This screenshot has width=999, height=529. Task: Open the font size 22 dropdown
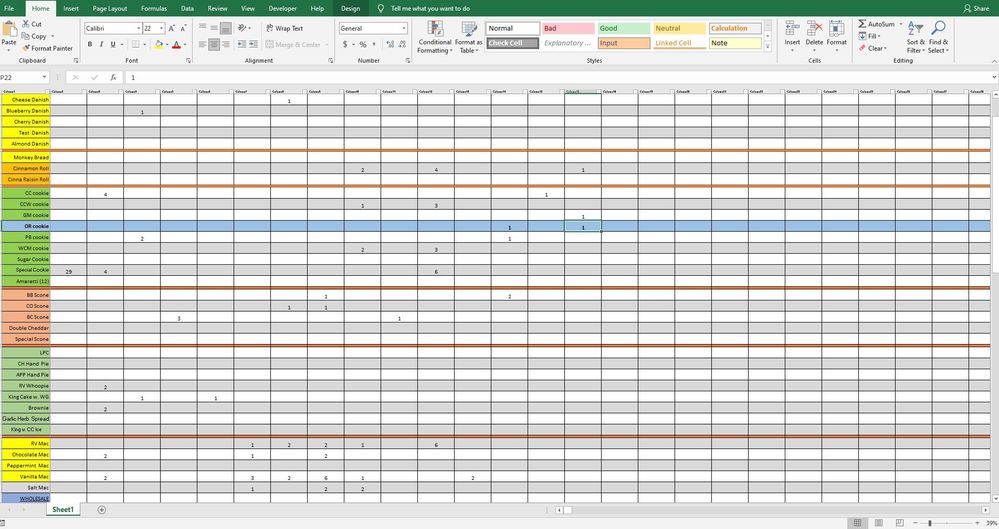(x=161, y=28)
